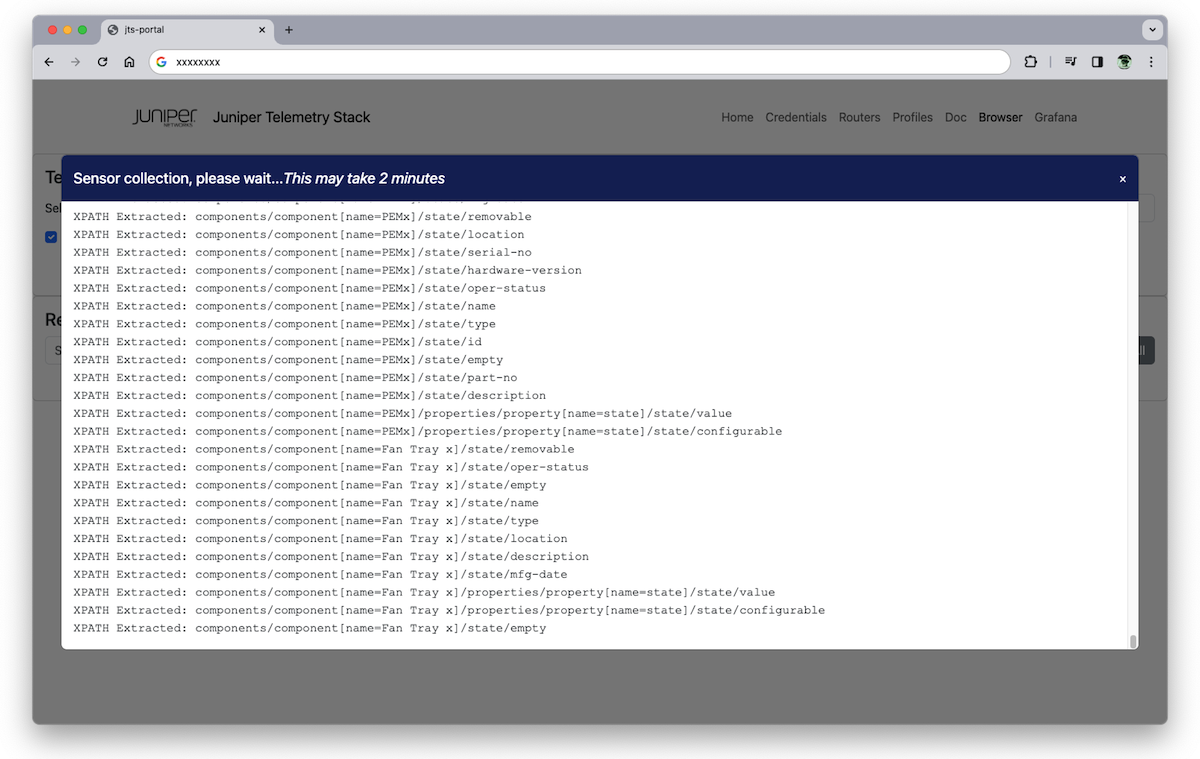Reload the page using the refresh icon
The image size is (1200, 759).
click(x=103, y=61)
